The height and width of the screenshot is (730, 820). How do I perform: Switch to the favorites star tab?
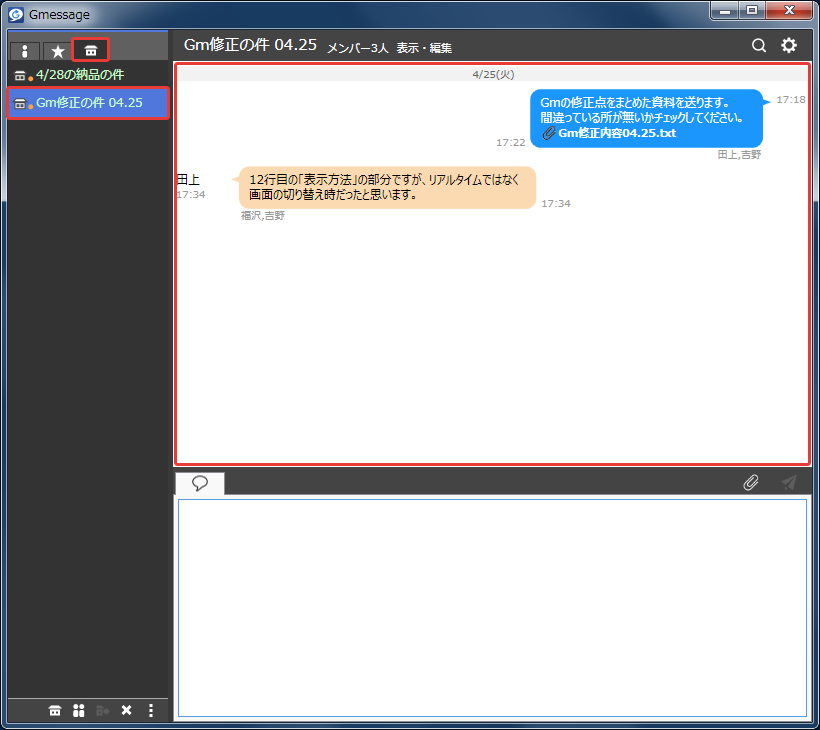pos(58,51)
